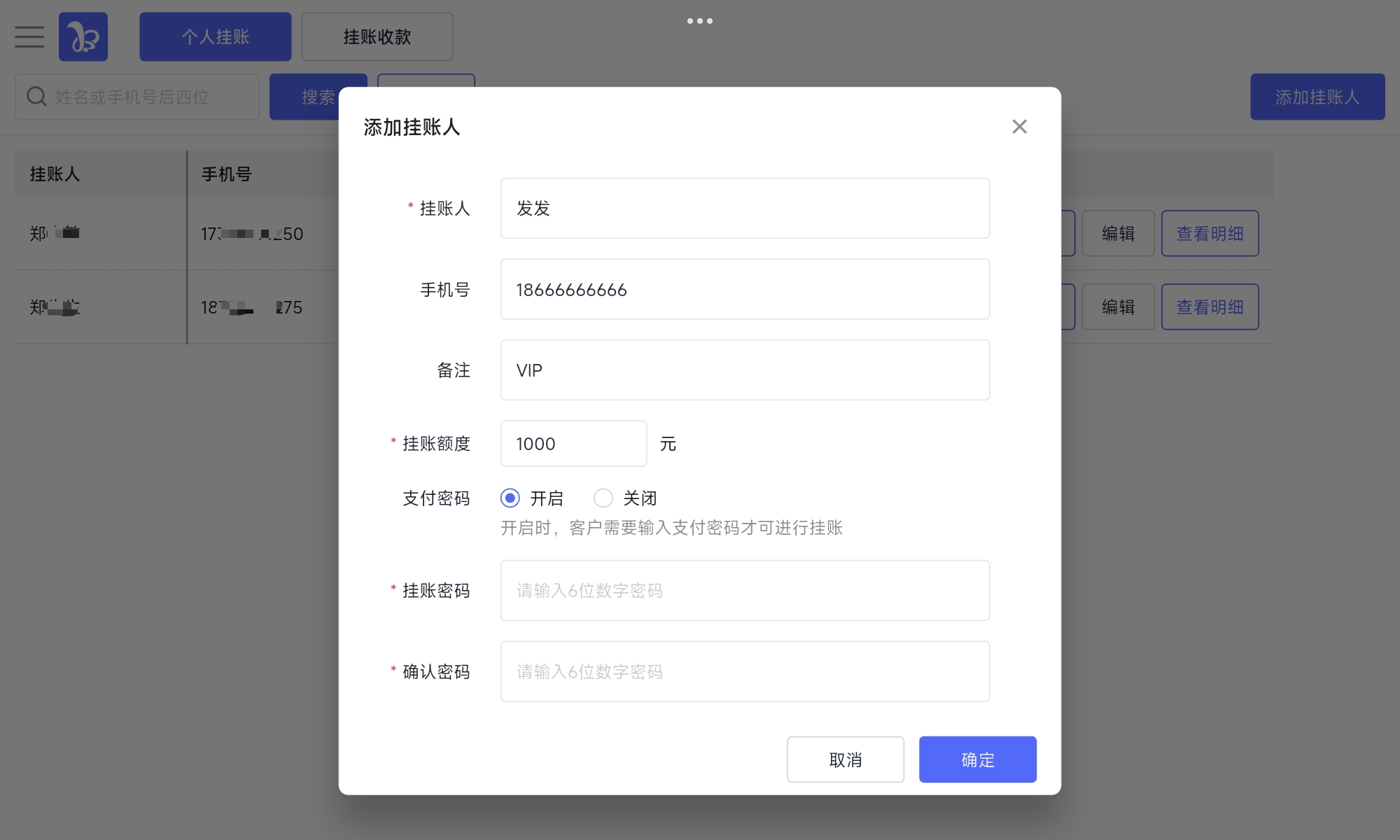Focus the 备注 input field

(x=744, y=370)
